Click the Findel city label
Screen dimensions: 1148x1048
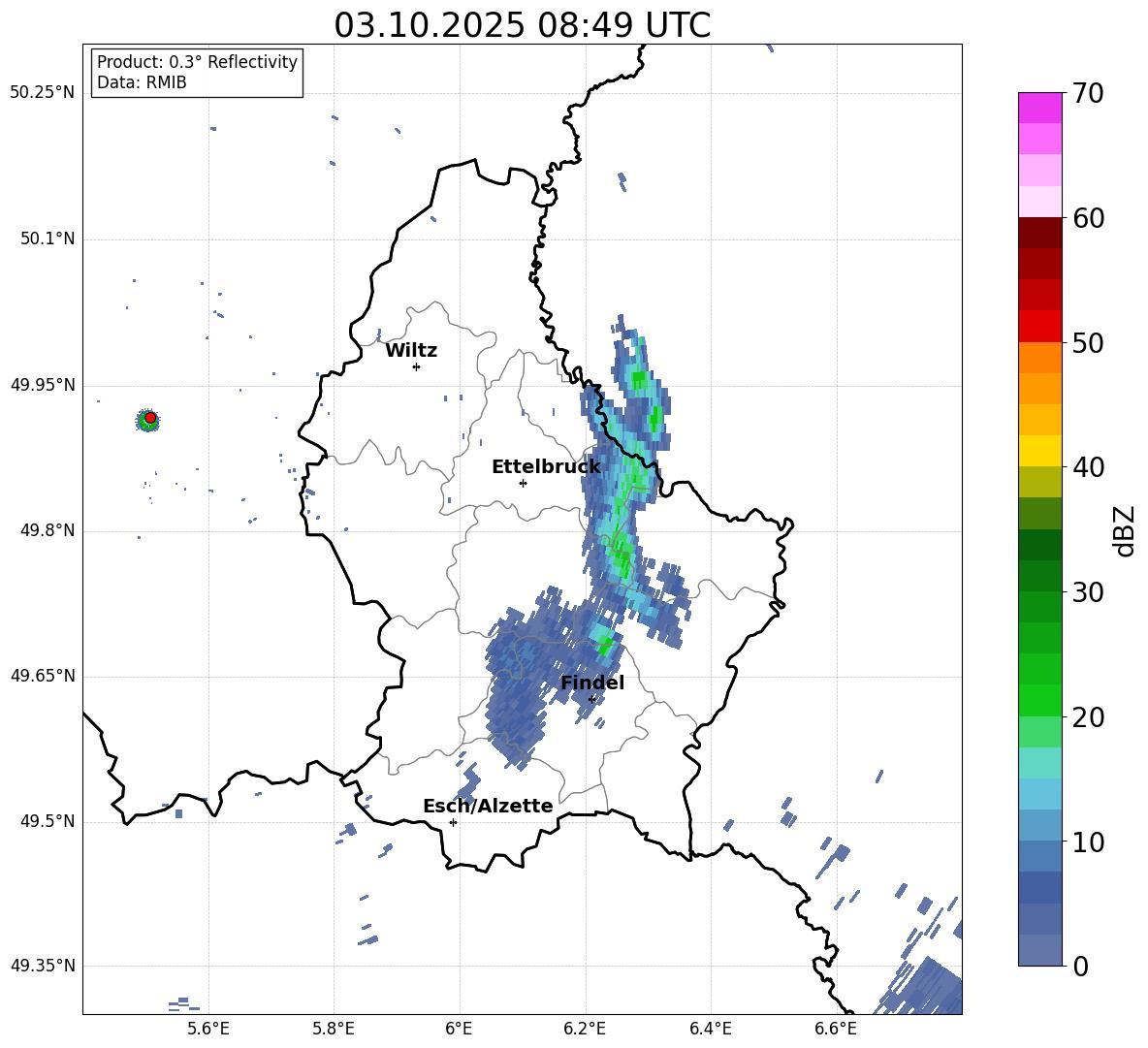click(592, 683)
